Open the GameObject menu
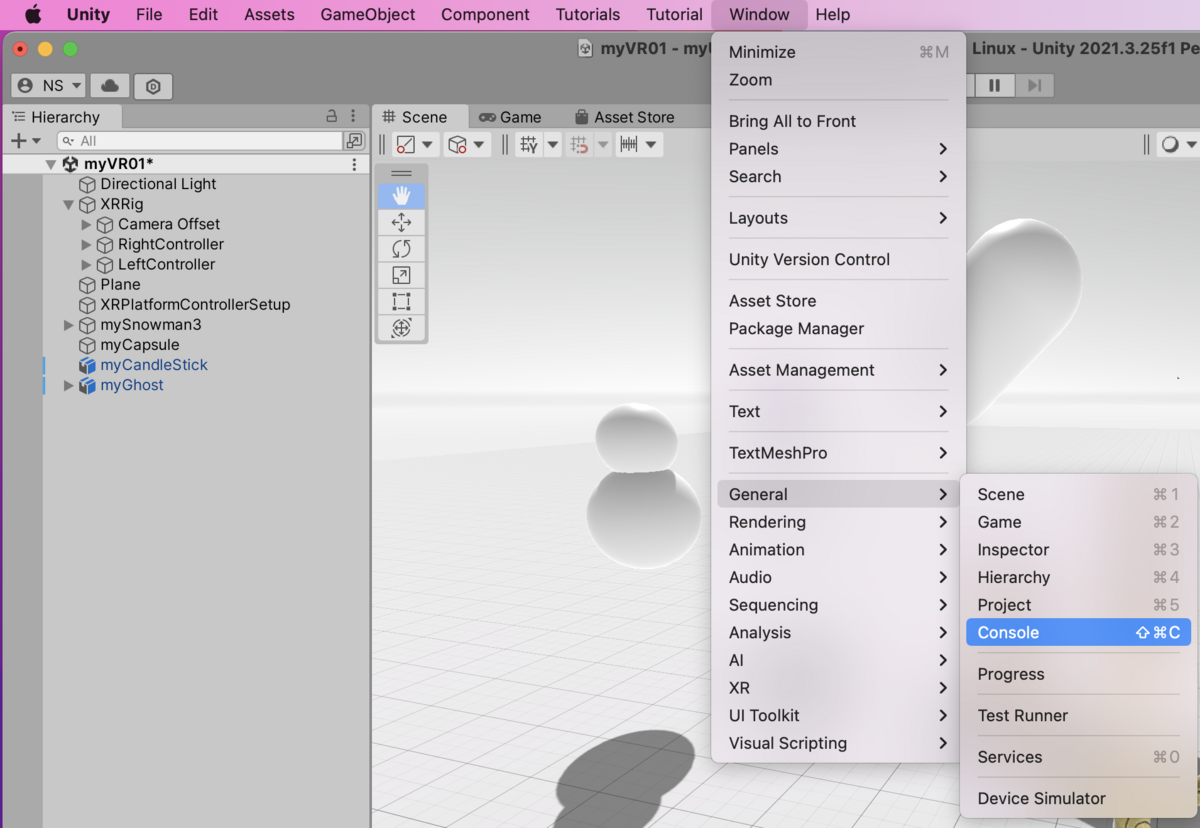Screen dimensions: 1200x828 pos(368,14)
